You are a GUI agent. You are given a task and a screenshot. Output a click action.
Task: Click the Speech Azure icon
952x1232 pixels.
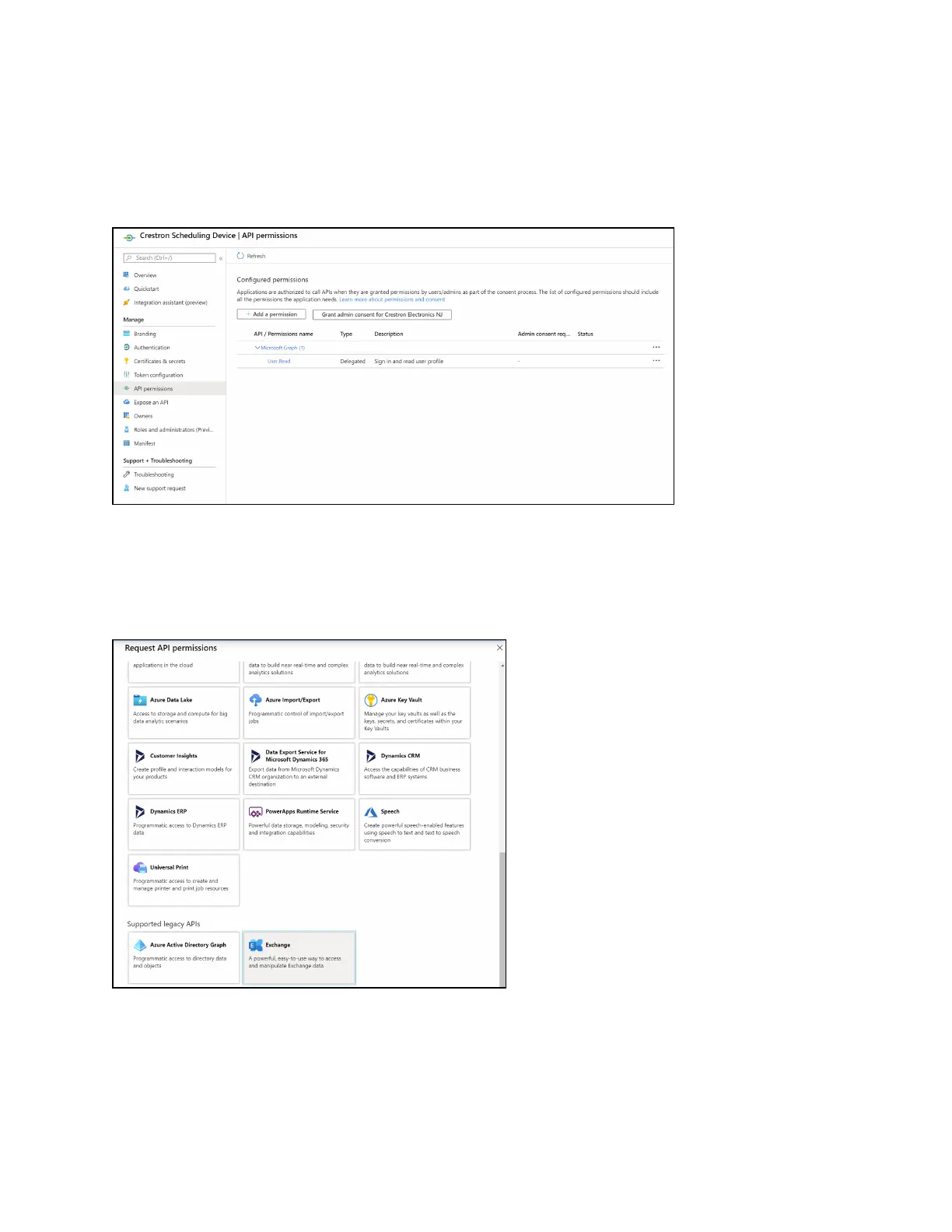(x=371, y=812)
